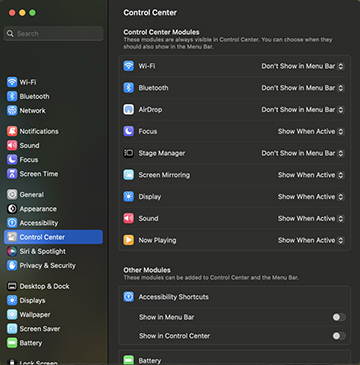The image size is (360, 365).
Task: Open the Bluetooth menu bar dropdown
Action: (302, 88)
